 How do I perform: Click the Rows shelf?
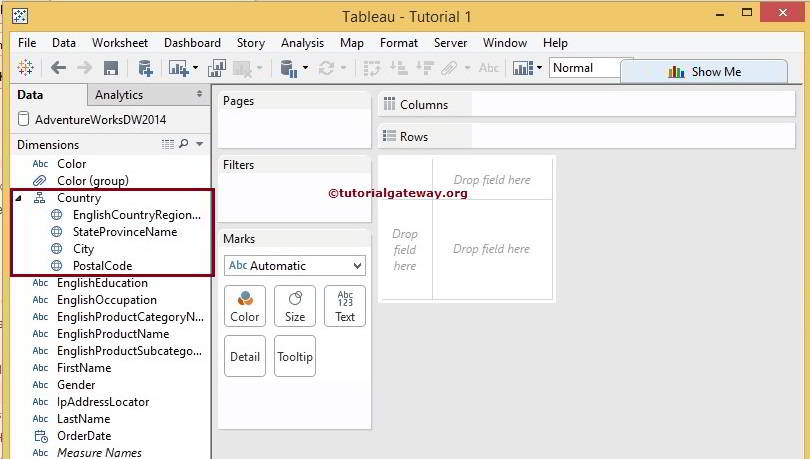coord(587,137)
